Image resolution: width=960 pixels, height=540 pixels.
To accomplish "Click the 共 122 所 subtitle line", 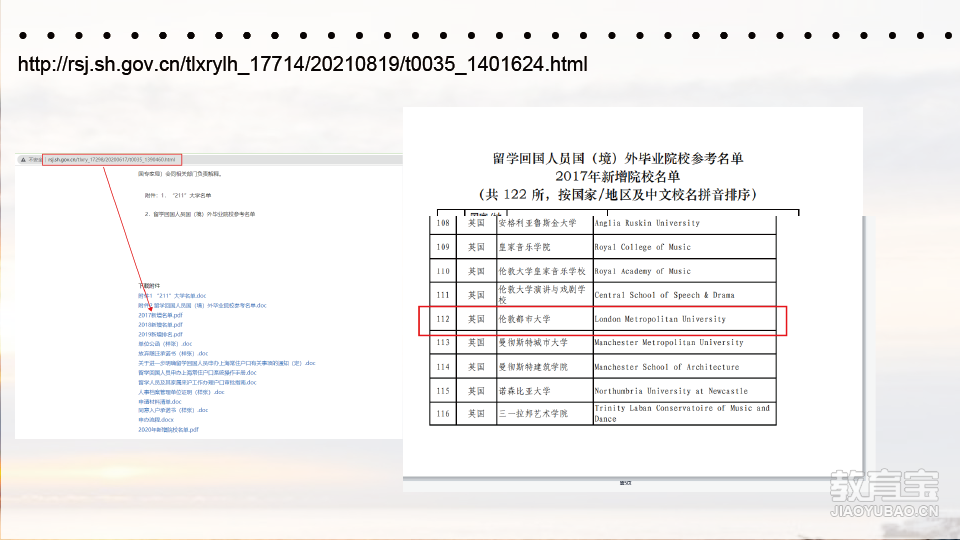I will 618,195.
